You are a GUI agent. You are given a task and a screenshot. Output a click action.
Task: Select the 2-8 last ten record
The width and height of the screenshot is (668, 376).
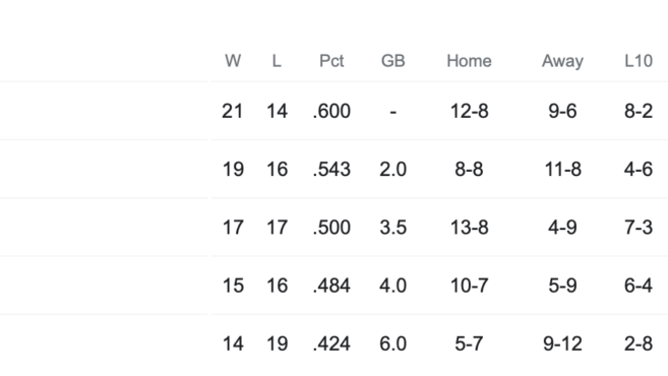638,344
